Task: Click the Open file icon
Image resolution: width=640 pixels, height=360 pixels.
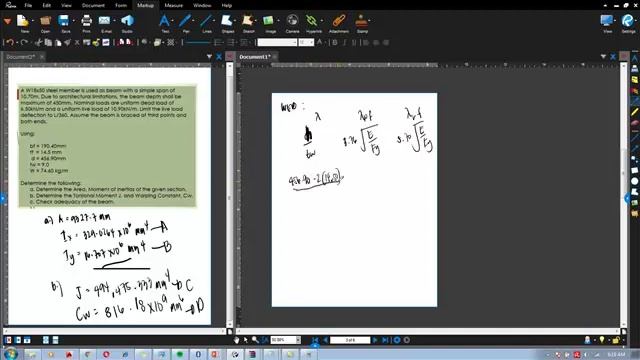Action: (45, 20)
